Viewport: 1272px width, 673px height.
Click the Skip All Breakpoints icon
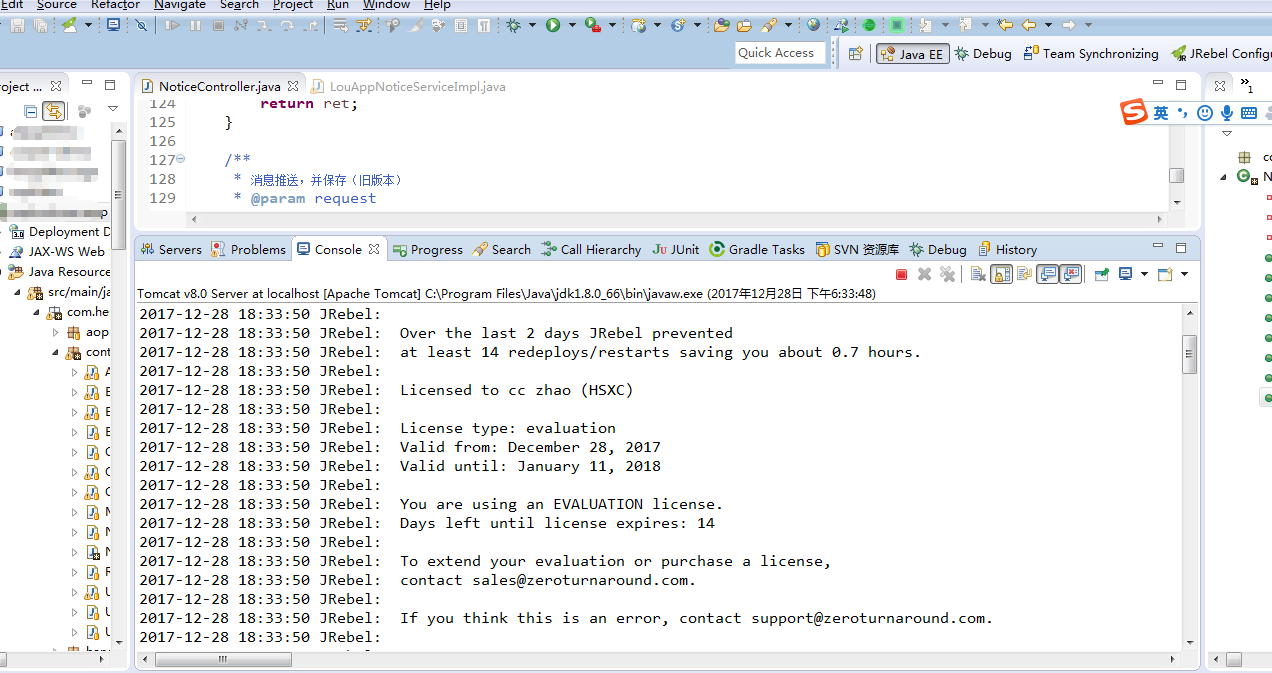coord(141,25)
